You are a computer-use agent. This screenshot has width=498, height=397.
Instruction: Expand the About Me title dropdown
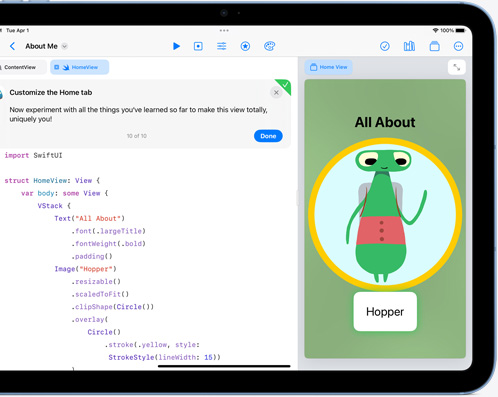pos(65,46)
